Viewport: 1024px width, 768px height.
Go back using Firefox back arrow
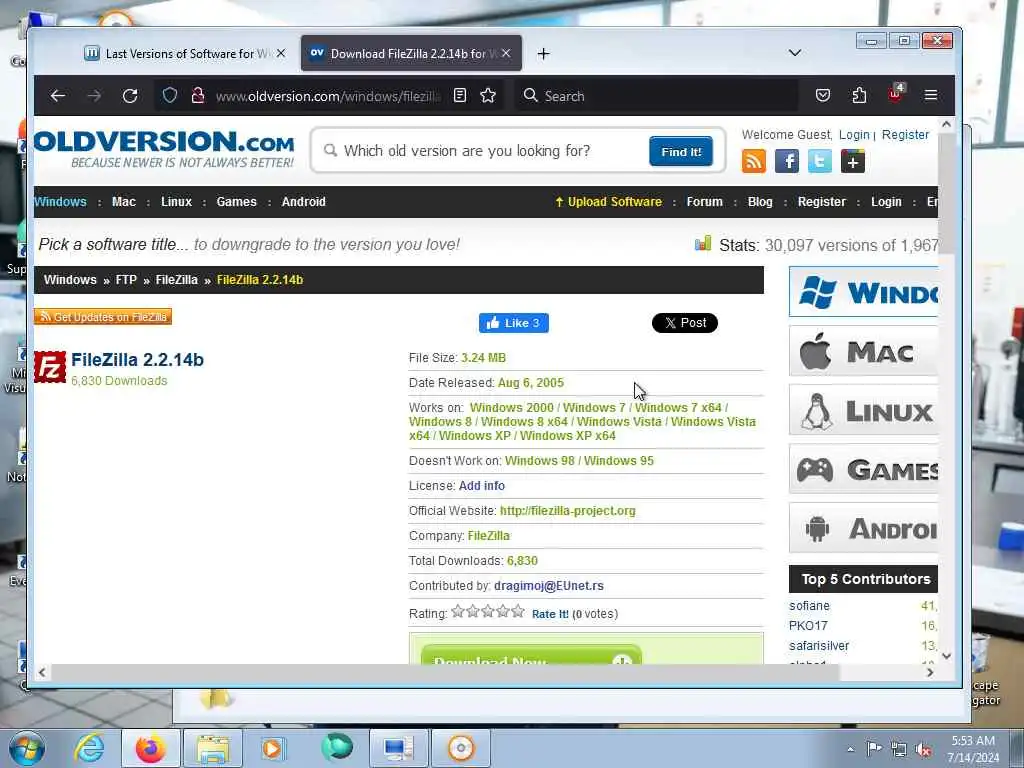57,96
